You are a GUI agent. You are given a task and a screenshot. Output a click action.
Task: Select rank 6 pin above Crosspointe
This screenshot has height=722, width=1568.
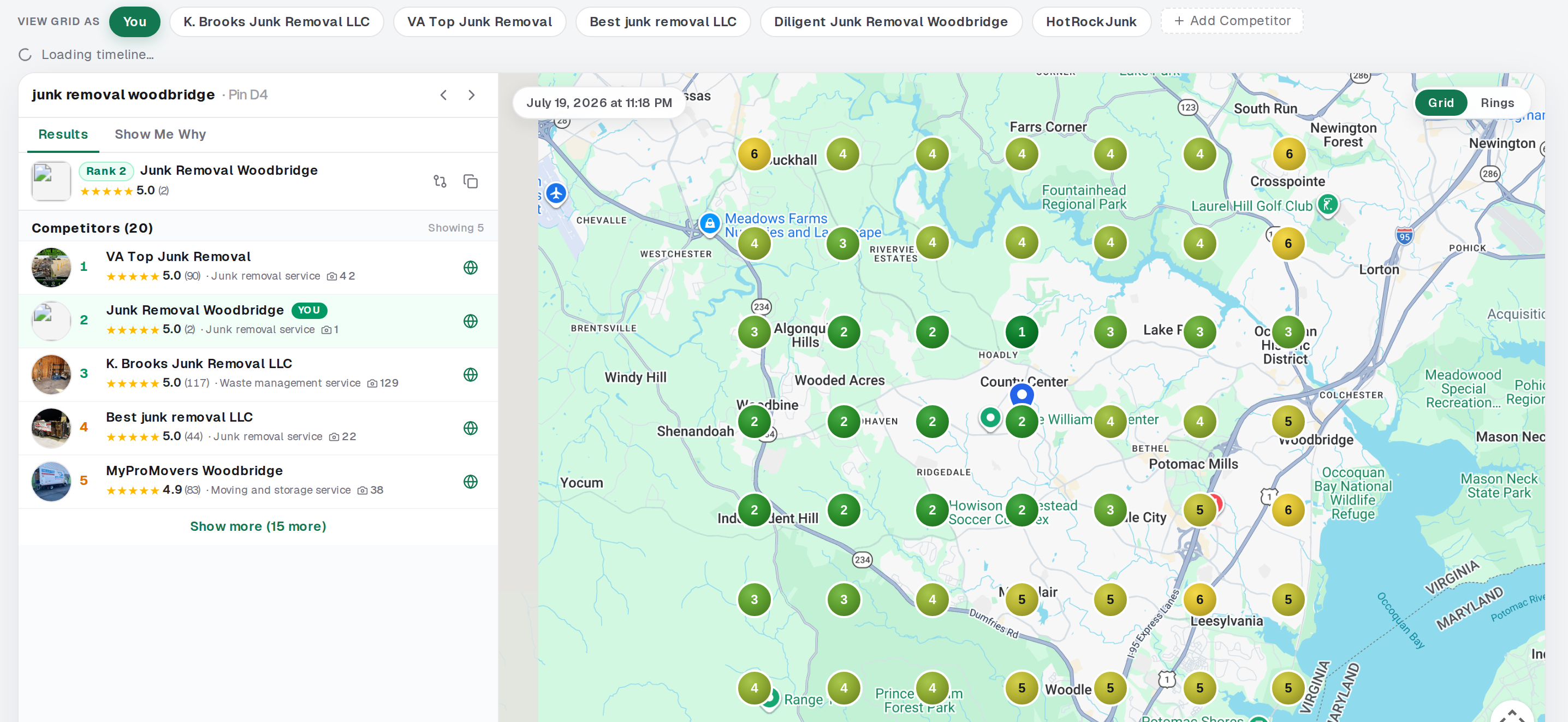1288,154
